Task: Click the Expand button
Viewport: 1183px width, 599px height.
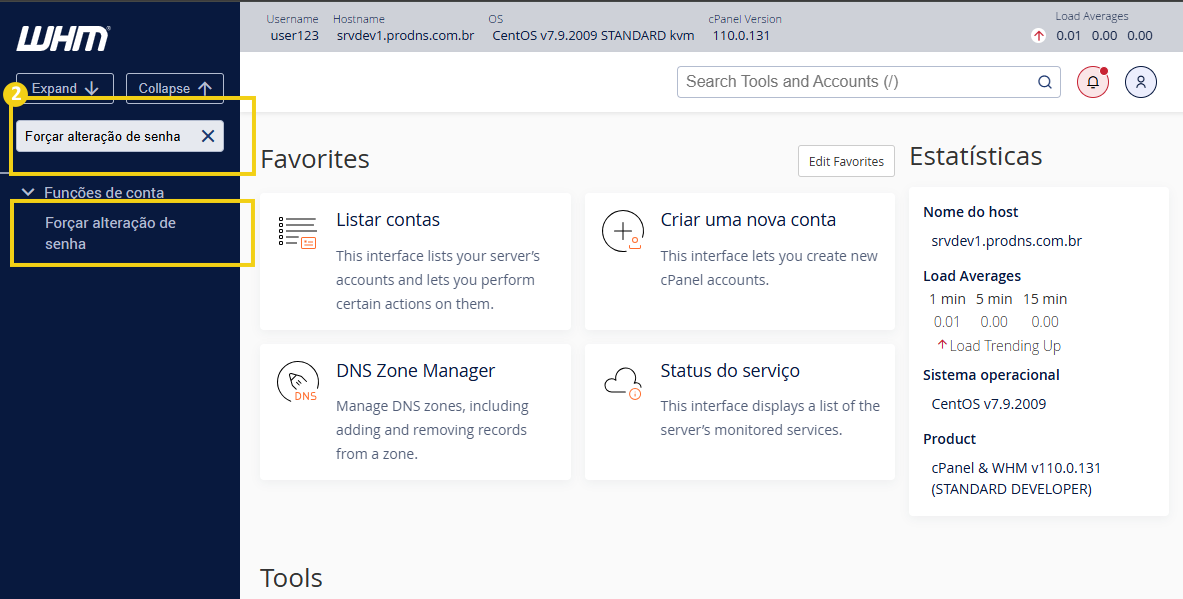Action: 65,88
